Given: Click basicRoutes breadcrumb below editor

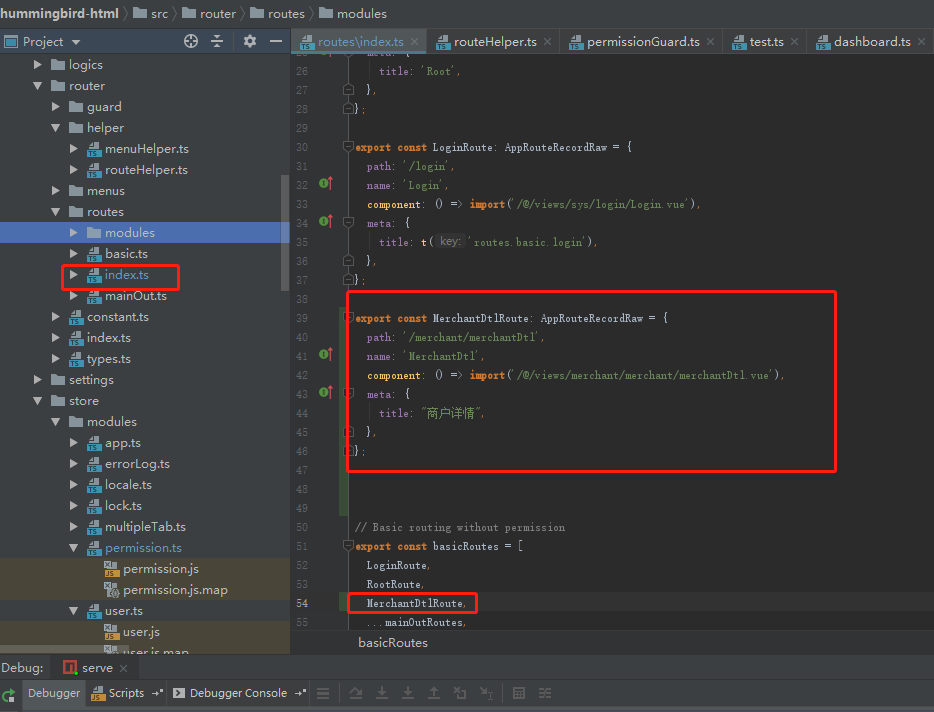Looking at the screenshot, I should coord(393,643).
